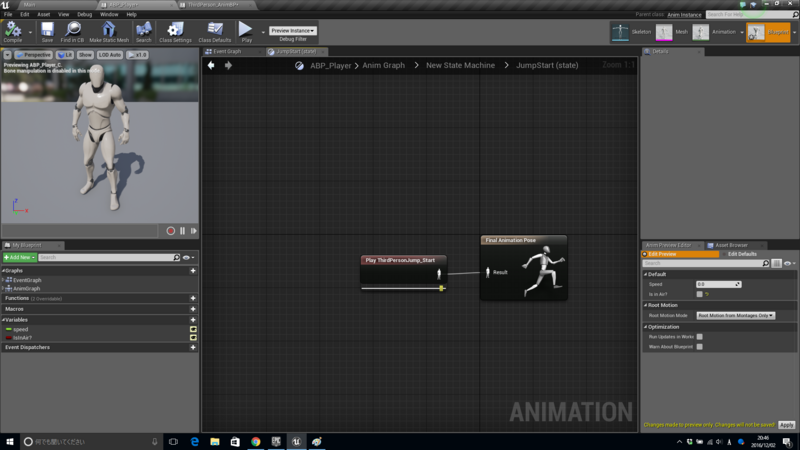800x450 pixels.
Task: Select Edit Preview radio option
Action: point(680,254)
